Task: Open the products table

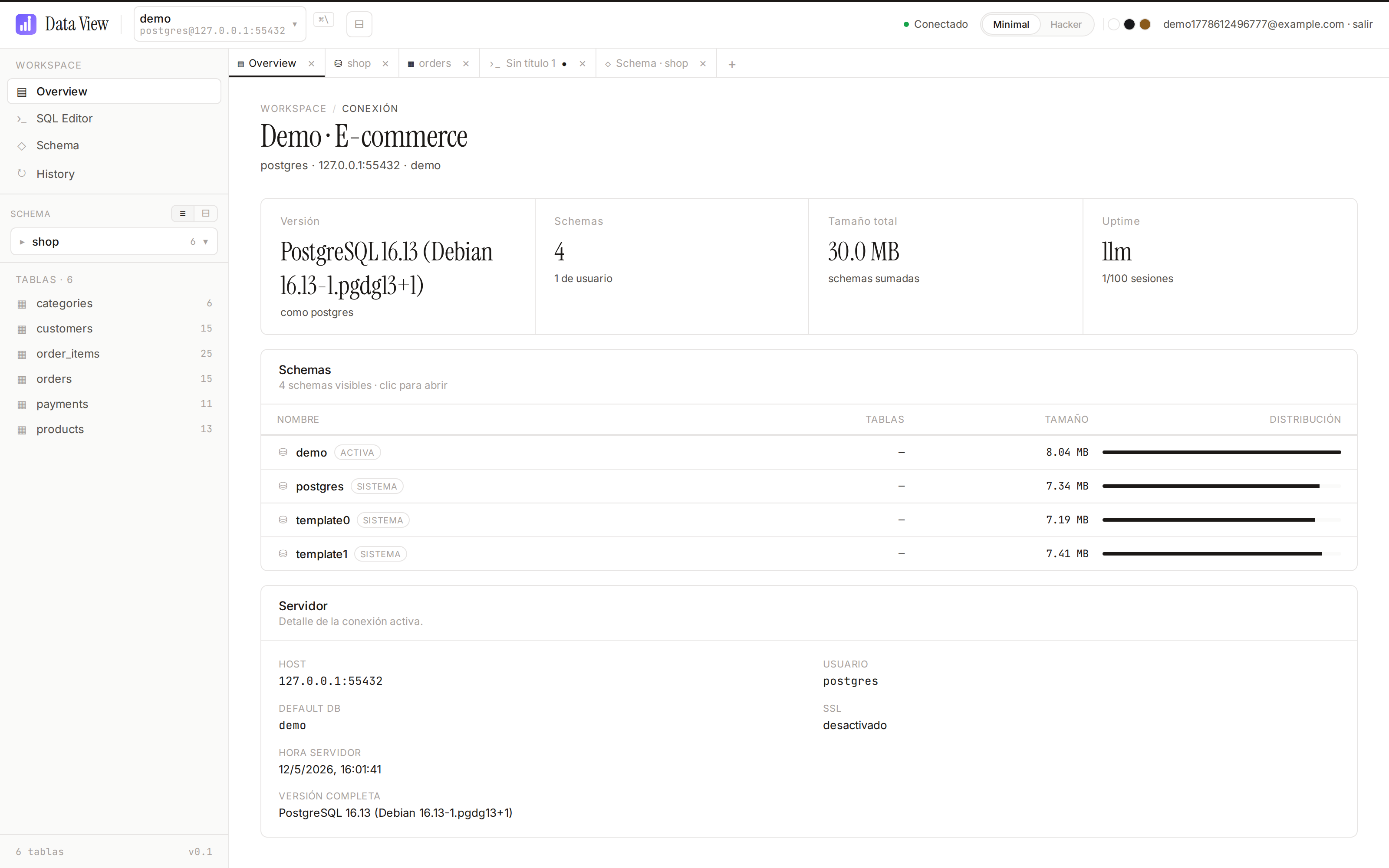Action: (x=114, y=430)
